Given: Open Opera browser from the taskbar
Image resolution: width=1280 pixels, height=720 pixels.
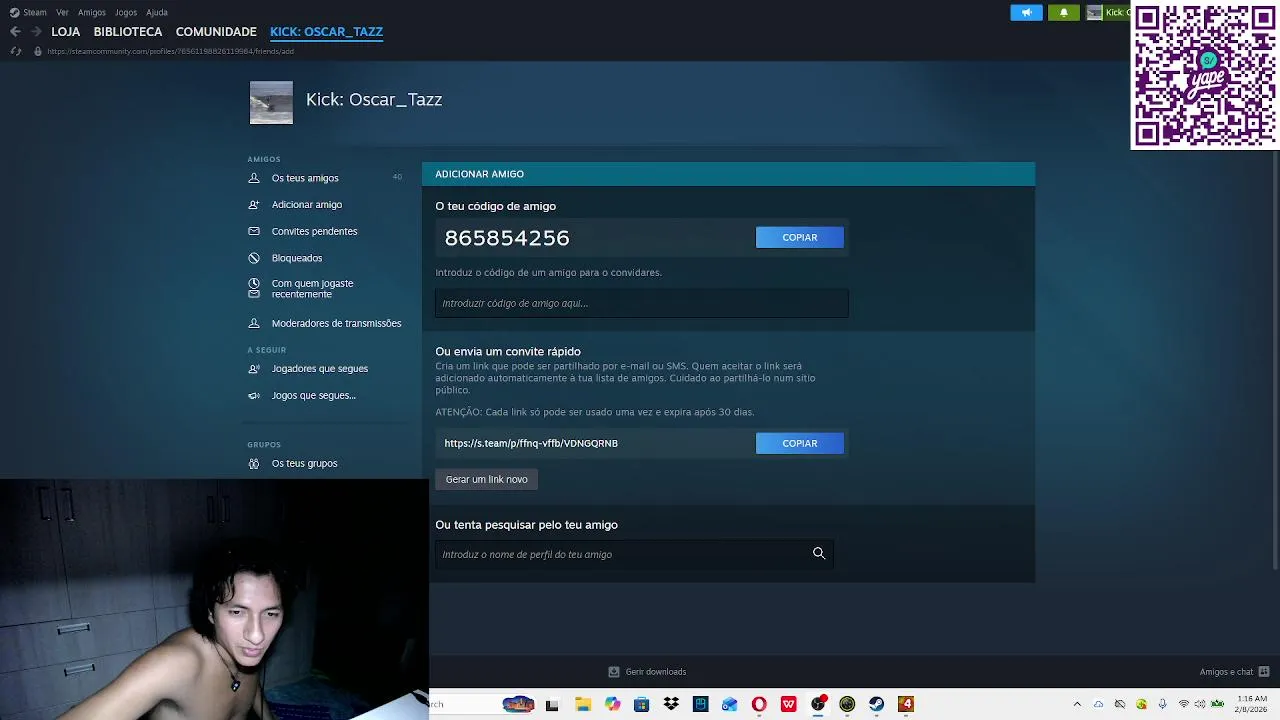Looking at the screenshot, I should (x=759, y=704).
